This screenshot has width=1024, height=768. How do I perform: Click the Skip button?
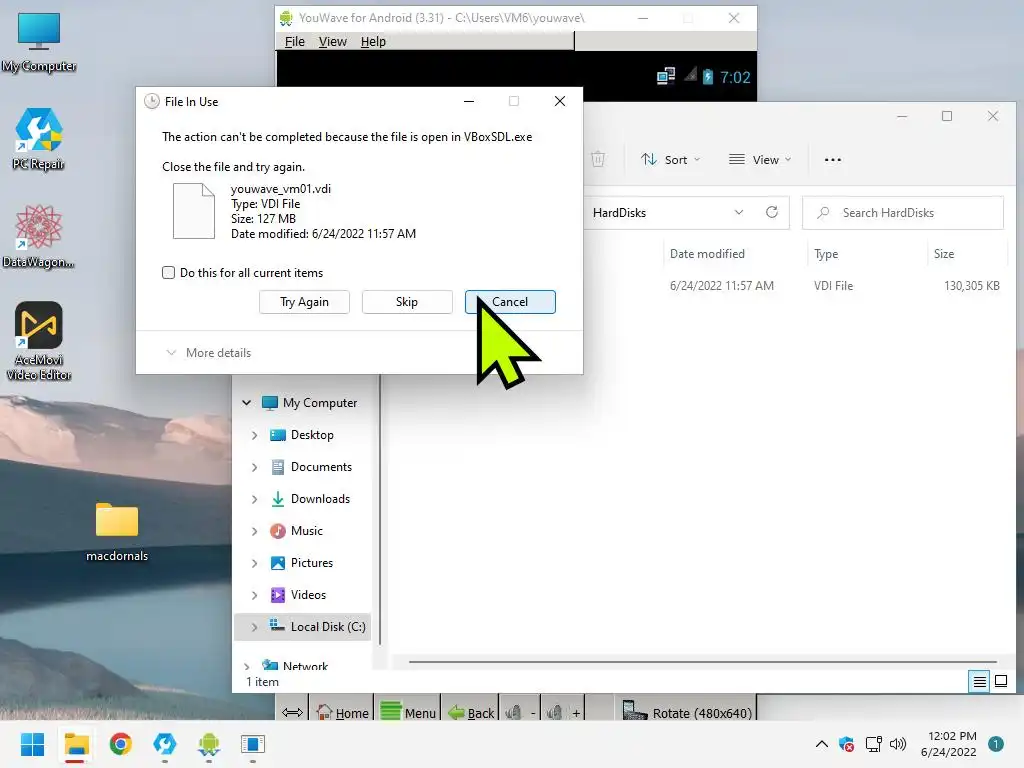point(407,302)
